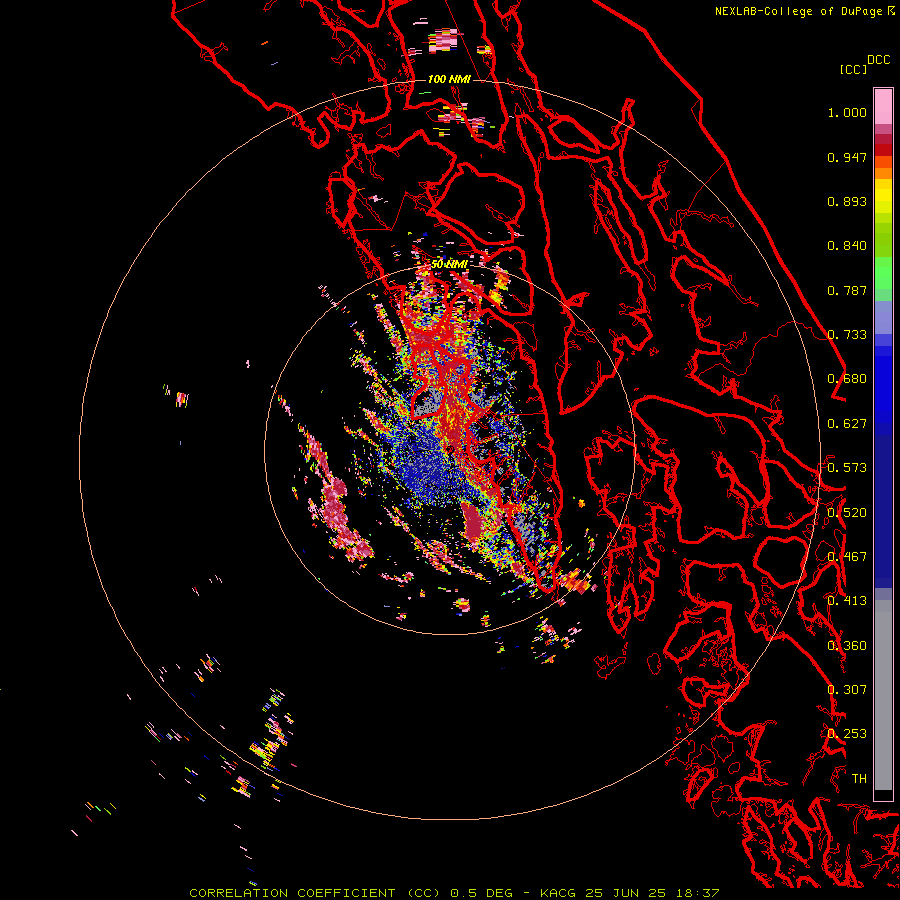Click the 50 NMI range ring label

pyautogui.click(x=449, y=264)
